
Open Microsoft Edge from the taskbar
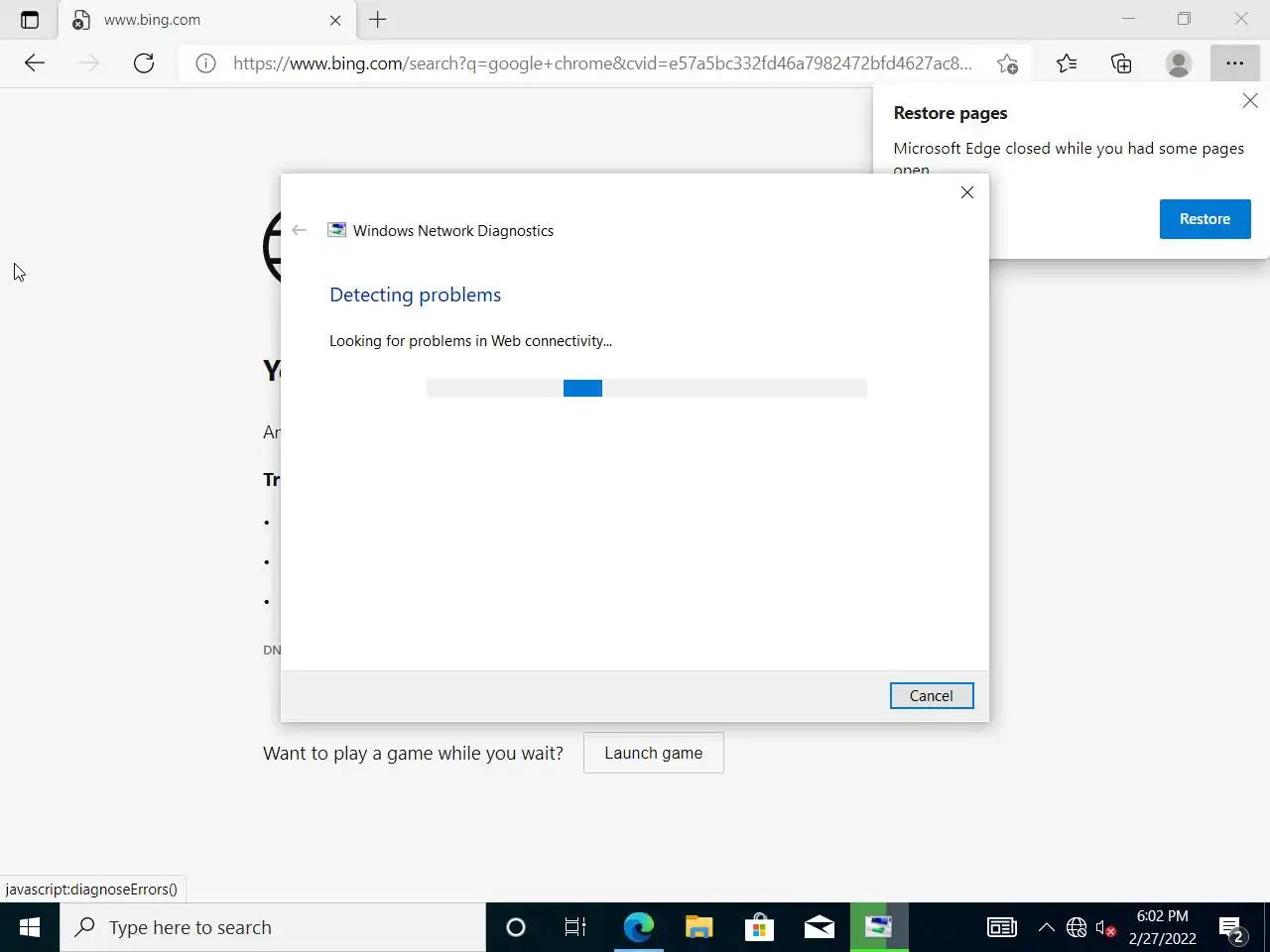638,927
